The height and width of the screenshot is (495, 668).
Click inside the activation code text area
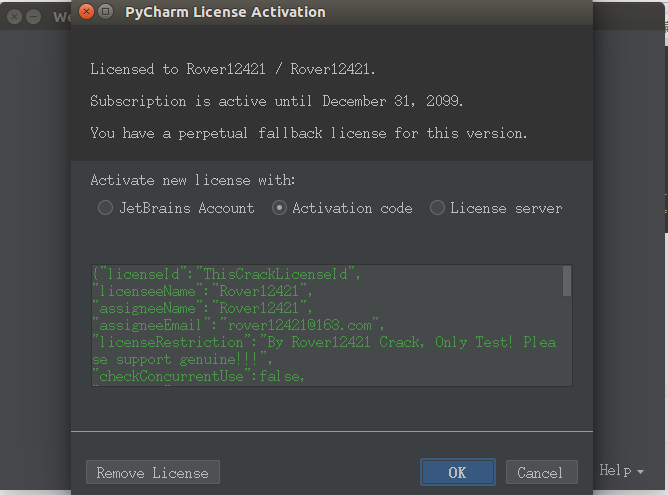click(331, 325)
